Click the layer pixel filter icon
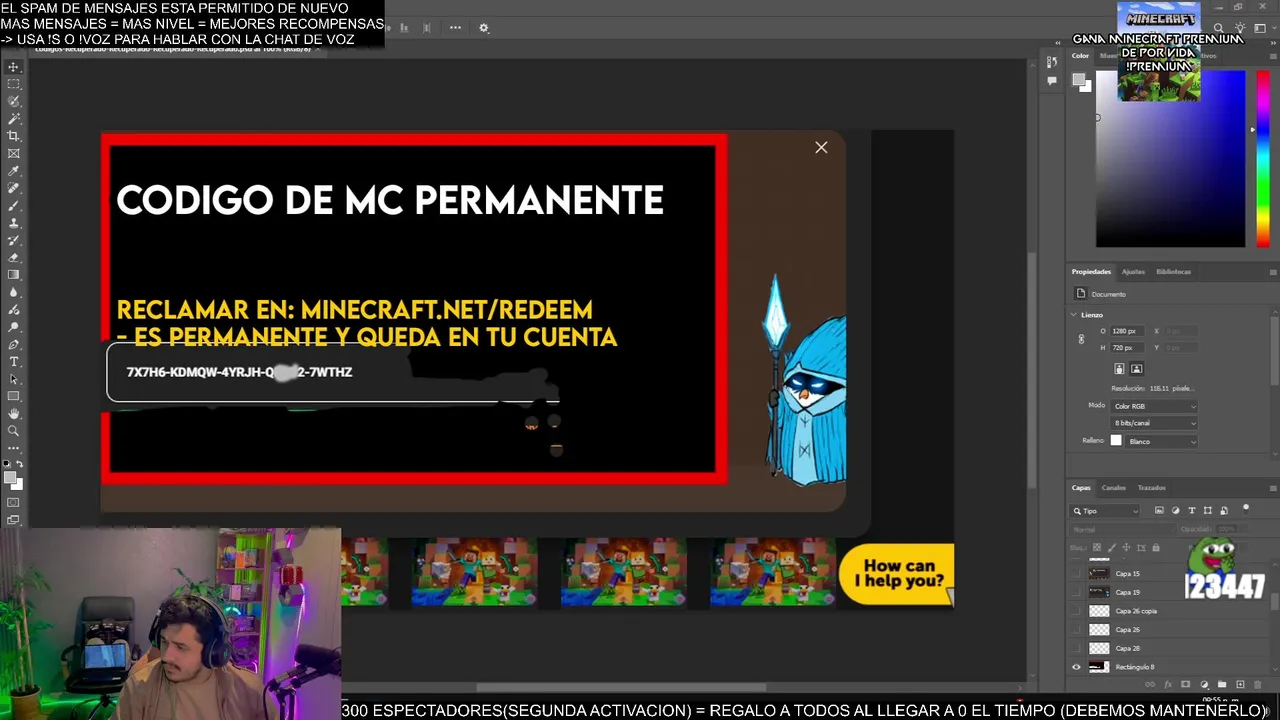 click(x=1159, y=510)
